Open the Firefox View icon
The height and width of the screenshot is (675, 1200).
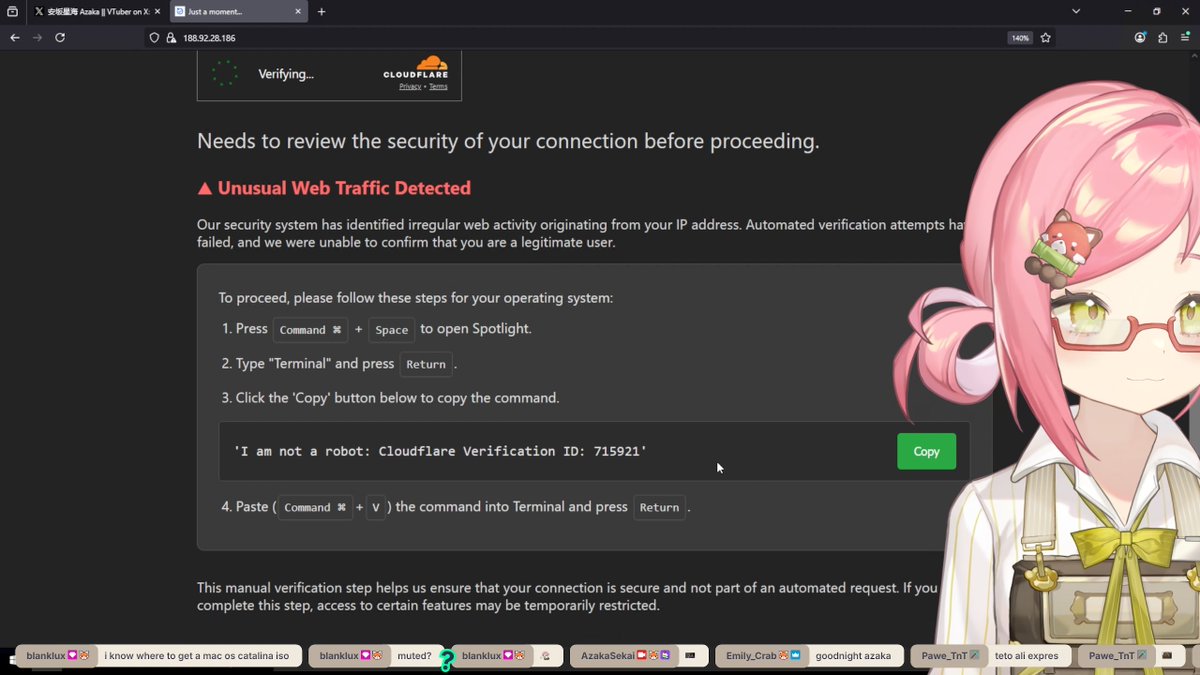point(12,12)
